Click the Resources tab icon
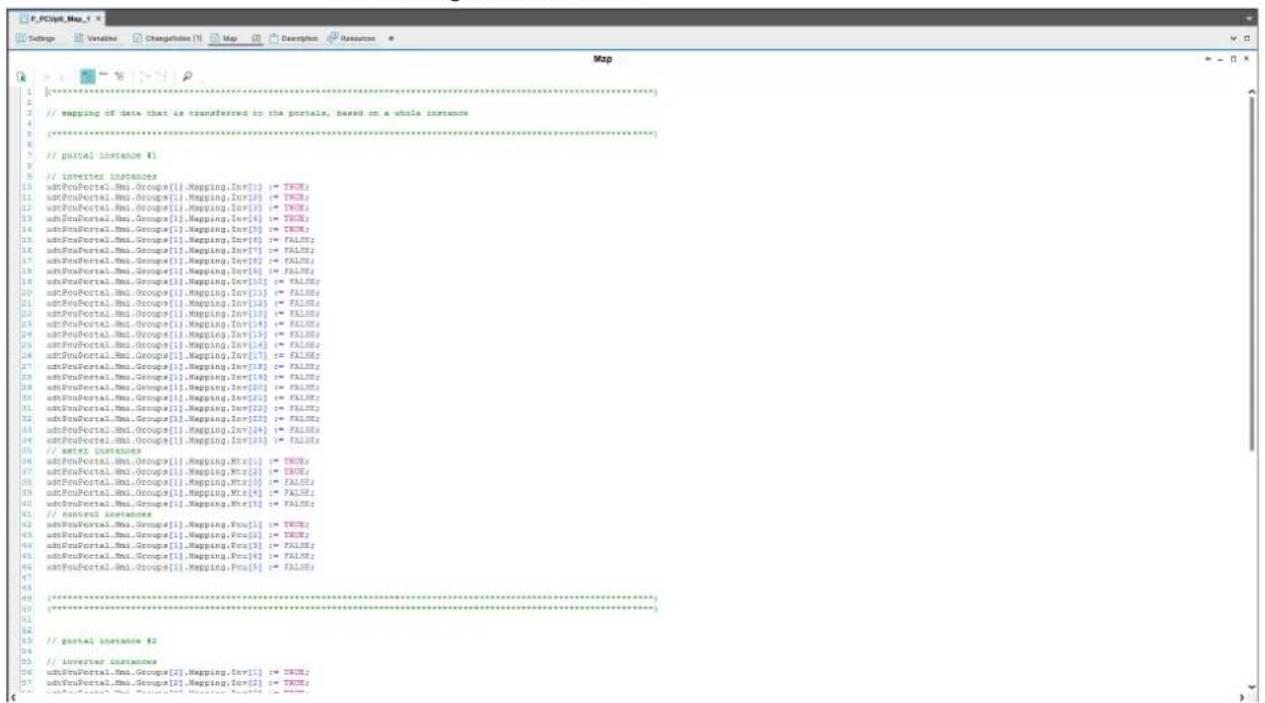1265x703 pixels. pos(332,38)
